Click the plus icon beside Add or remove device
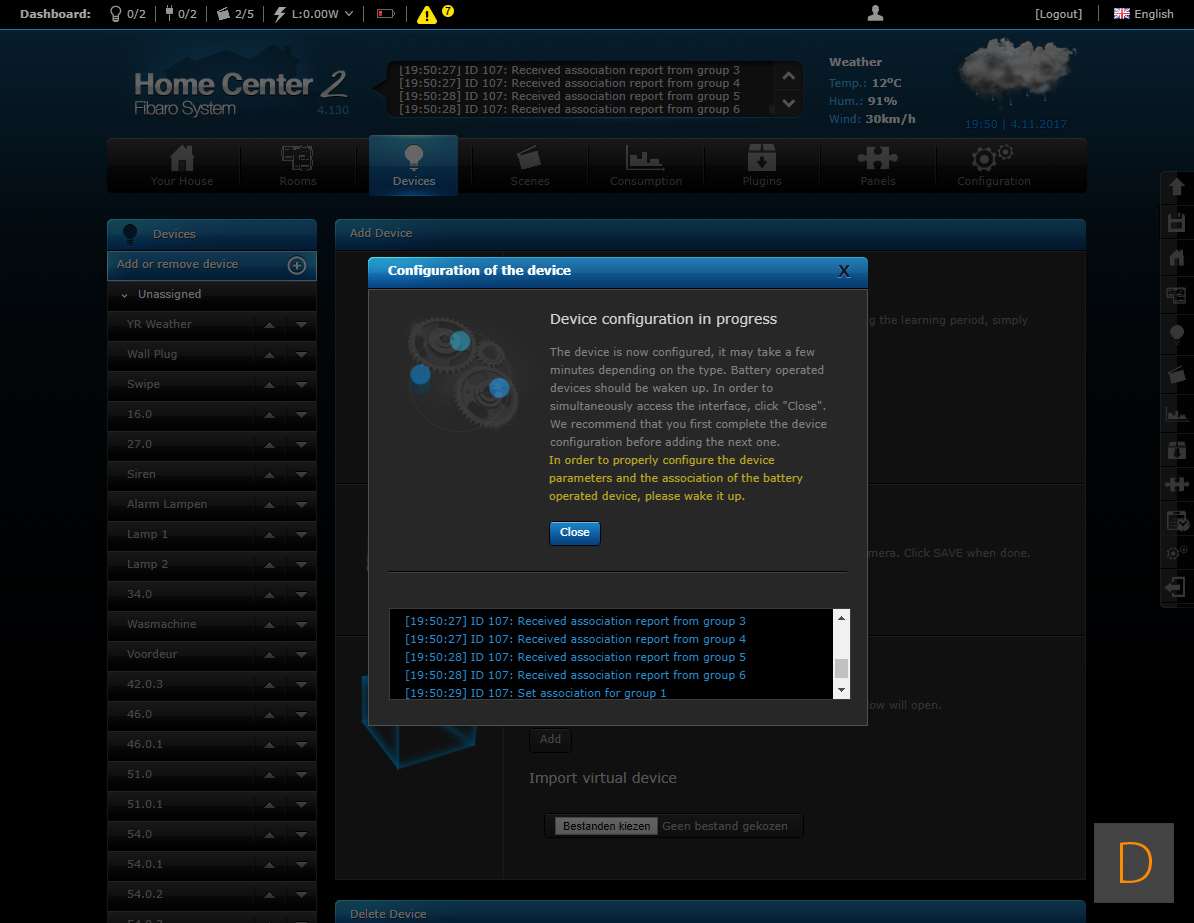The height and width of the screenshot is (923, 1194). [297, 265]
